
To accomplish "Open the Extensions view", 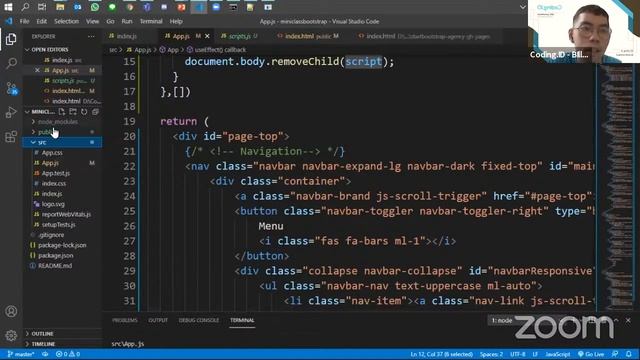I will (x=11, y=136).
